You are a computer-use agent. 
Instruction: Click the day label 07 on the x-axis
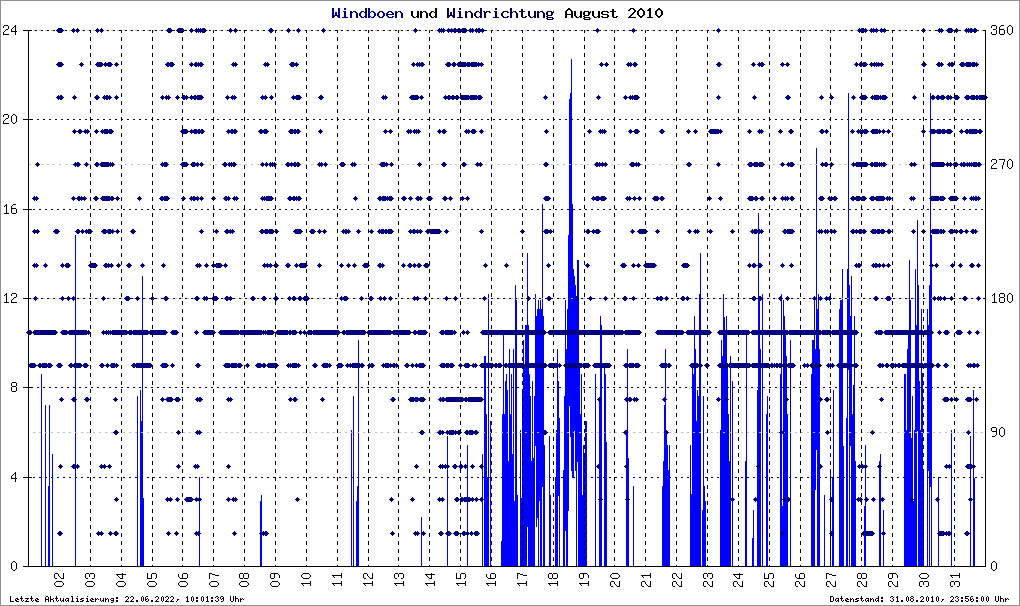pyautogui.click(x=214, y=579)
